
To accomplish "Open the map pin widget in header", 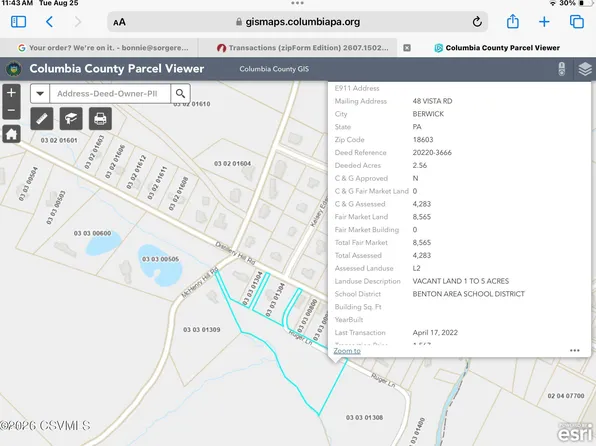I will (561, 69).
